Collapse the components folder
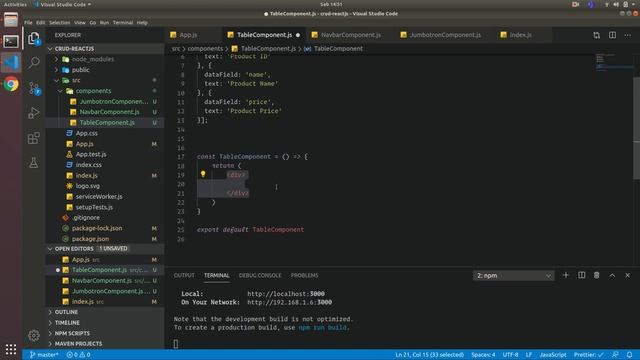Screen dimensions: 640x360 [x=93, y=91]
